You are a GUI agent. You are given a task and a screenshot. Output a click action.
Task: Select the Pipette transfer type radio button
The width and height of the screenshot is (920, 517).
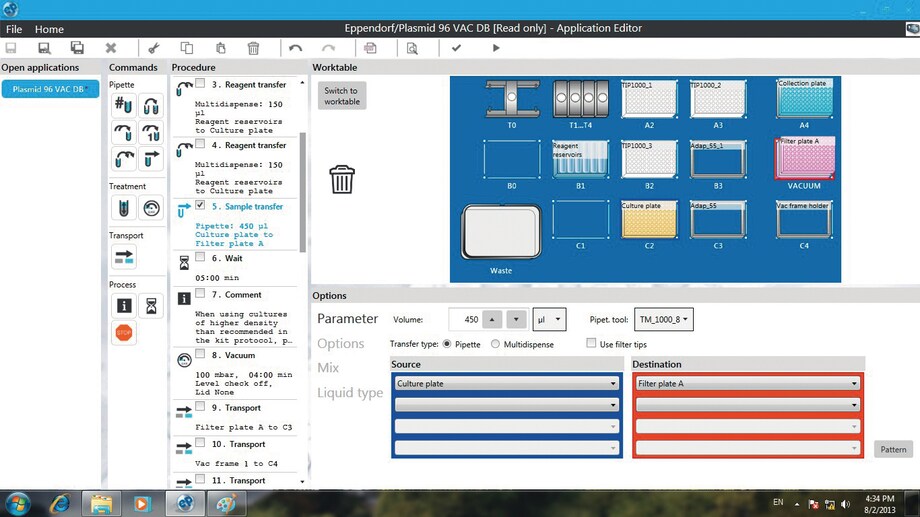pos(447,344)
